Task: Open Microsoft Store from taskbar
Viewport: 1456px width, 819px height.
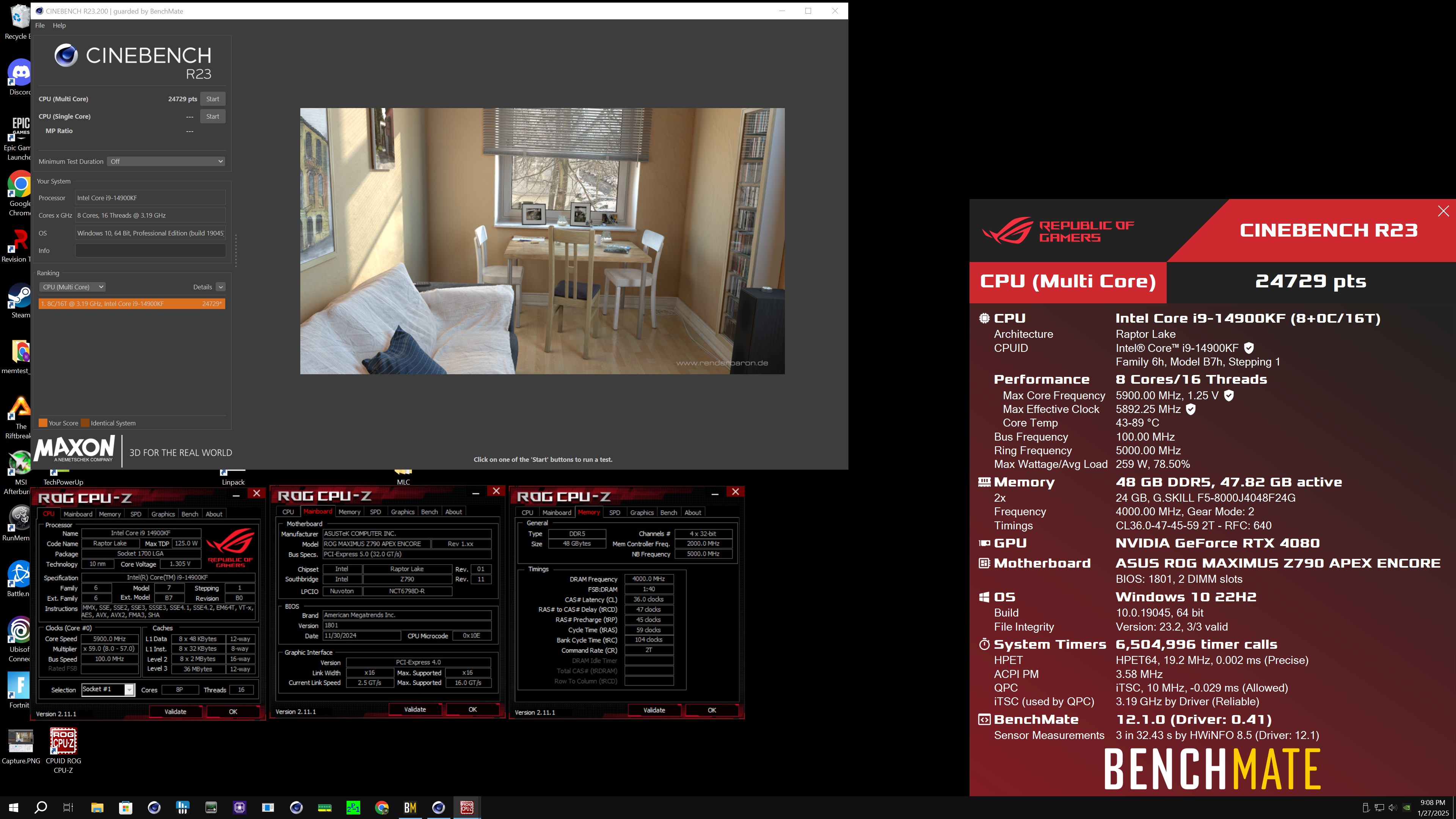Action: point(126,808)
